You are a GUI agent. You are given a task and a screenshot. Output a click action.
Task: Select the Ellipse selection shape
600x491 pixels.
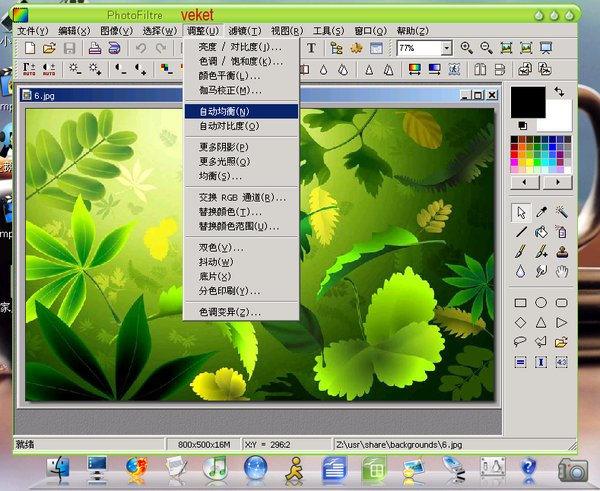tap(541, 303)
